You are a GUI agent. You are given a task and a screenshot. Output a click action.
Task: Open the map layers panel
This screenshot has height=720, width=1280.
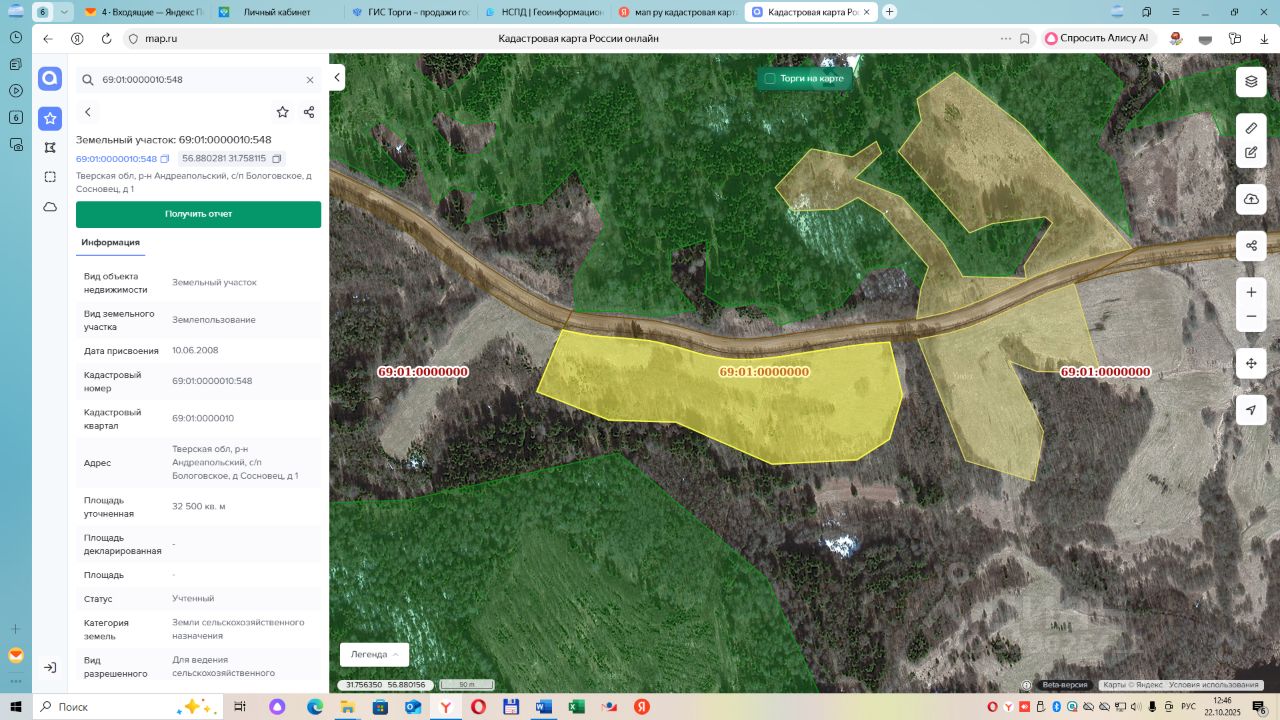point(1251,81)
